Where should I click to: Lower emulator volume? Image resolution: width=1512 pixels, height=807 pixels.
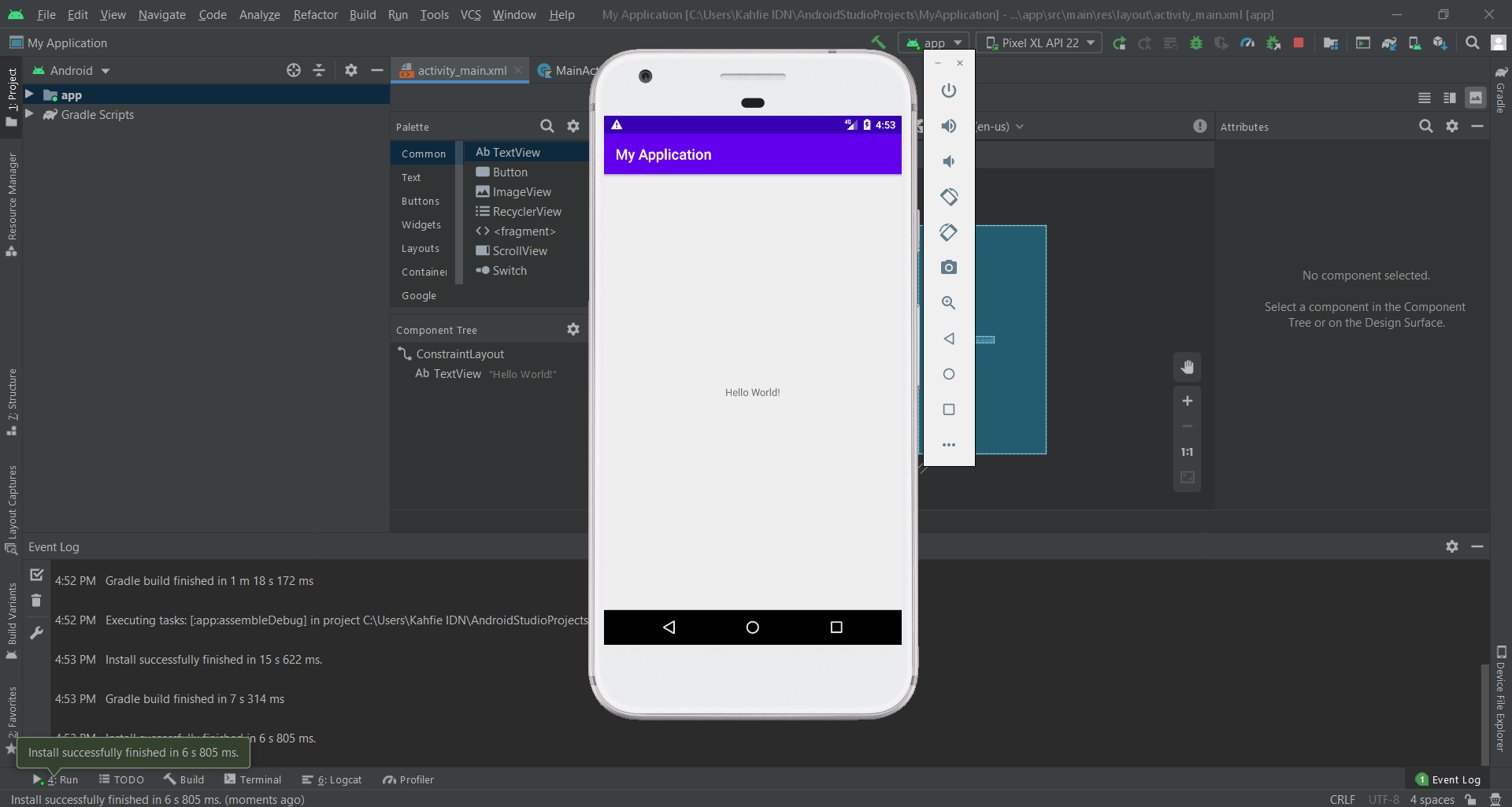click(949, 161)
